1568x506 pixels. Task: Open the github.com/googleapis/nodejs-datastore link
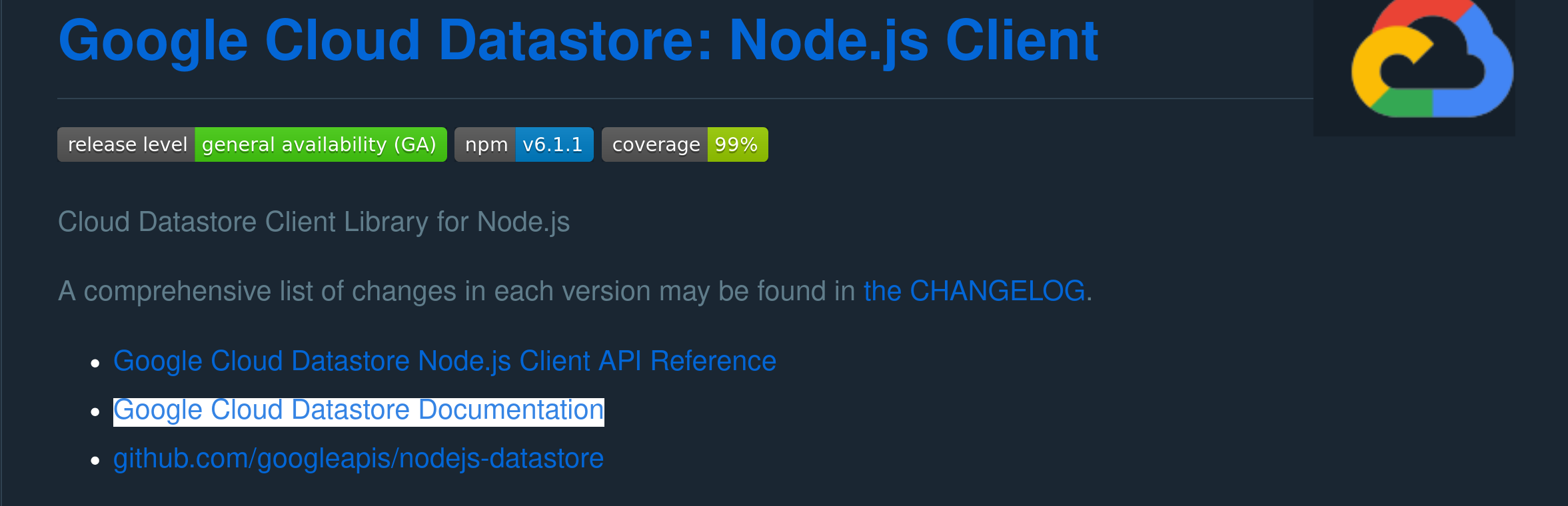(x=359, y=459)
